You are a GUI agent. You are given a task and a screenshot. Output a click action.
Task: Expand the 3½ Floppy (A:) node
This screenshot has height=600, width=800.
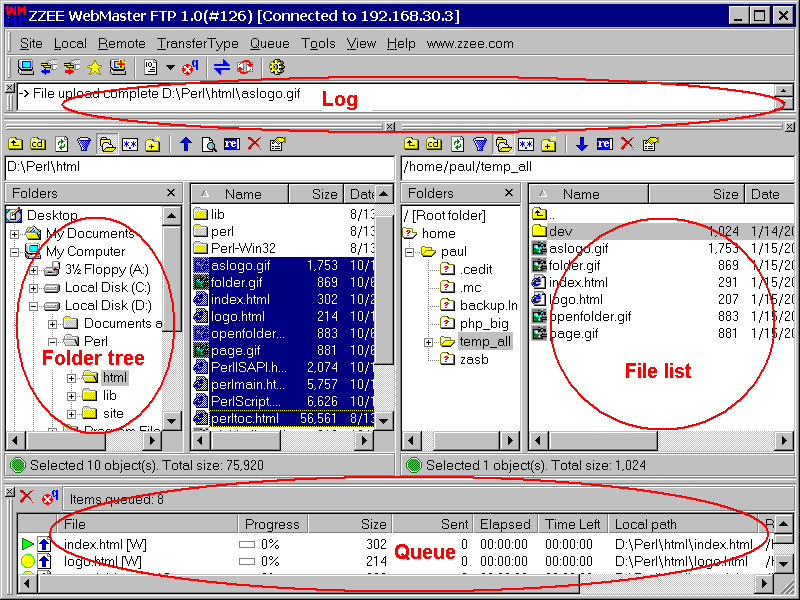pos(34,270)
